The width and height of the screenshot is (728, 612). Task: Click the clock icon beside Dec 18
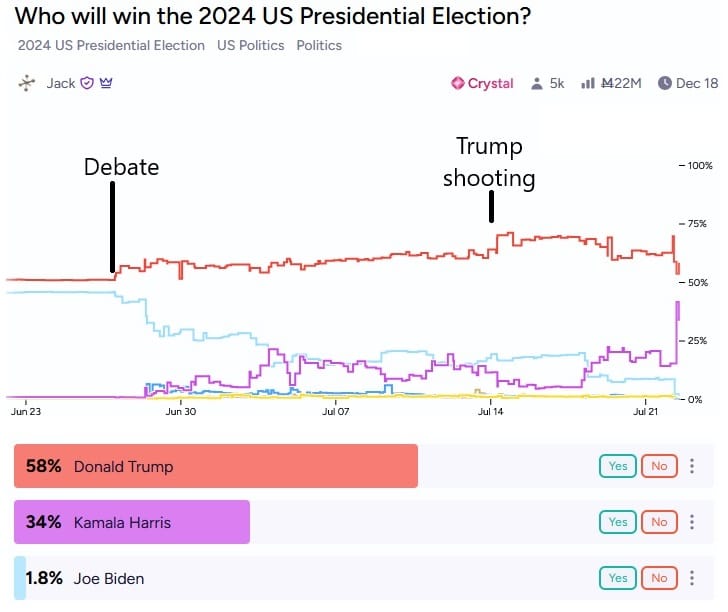[664, 83]
